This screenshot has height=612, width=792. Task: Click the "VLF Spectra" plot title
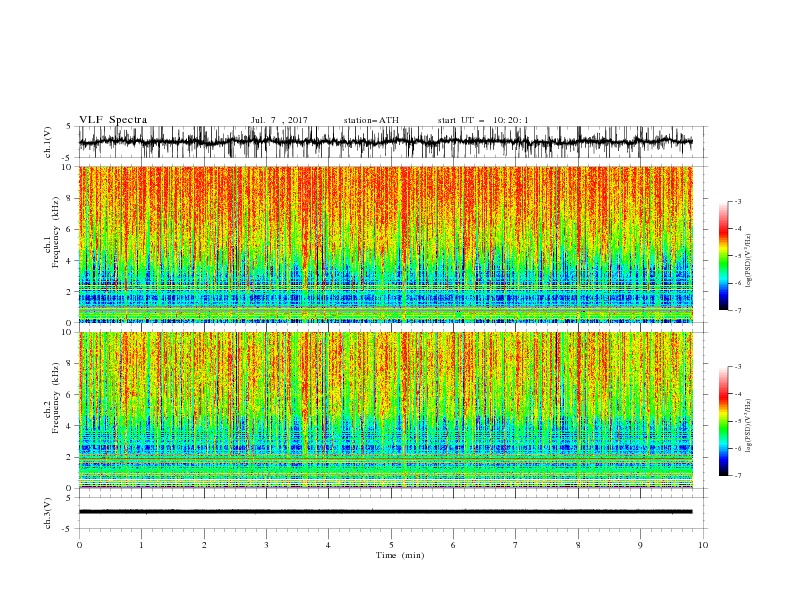tap(113, 120)
